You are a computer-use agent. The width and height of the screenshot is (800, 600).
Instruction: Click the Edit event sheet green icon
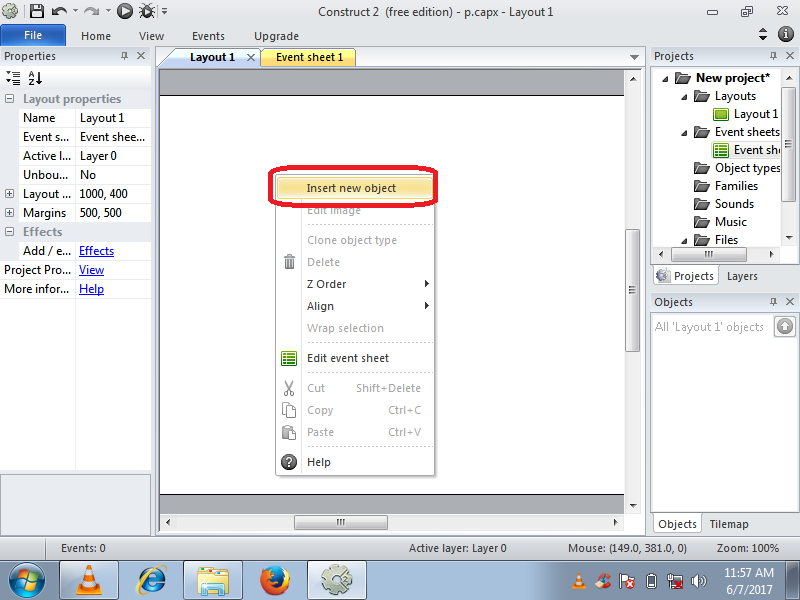[289, 358]
